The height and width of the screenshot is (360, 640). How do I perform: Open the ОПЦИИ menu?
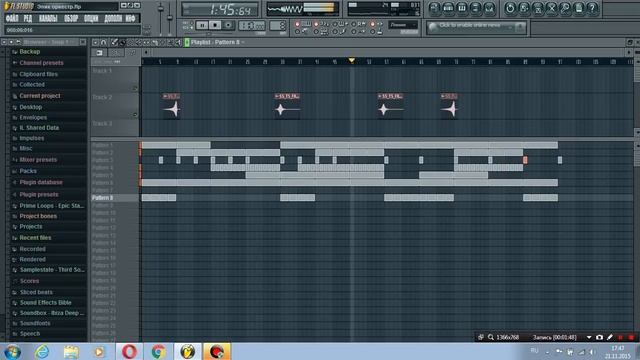[x=91, y=18]
